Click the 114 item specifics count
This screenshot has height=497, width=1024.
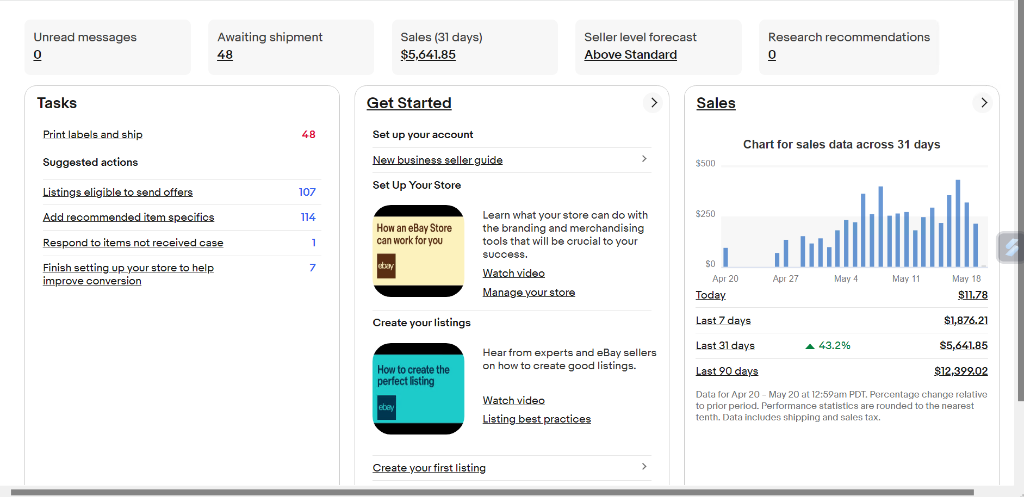(x=308, y=217)
